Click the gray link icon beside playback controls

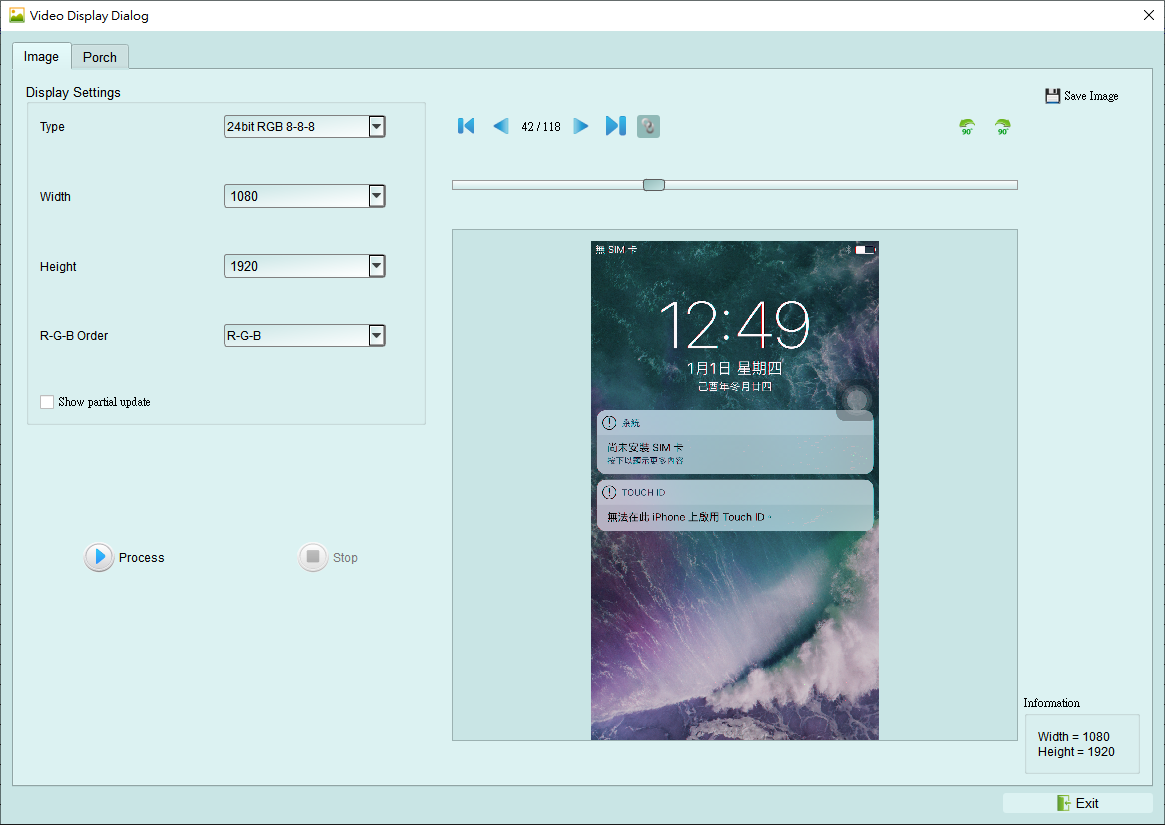pyautogui.click(x=649, y=126)
